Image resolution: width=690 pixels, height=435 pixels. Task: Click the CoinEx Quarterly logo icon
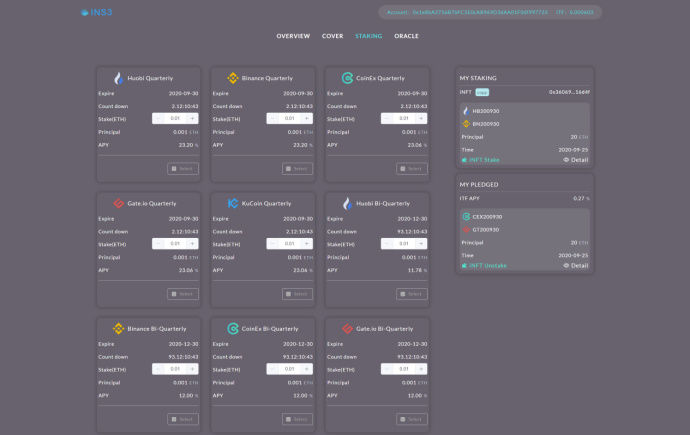point(347,78)
